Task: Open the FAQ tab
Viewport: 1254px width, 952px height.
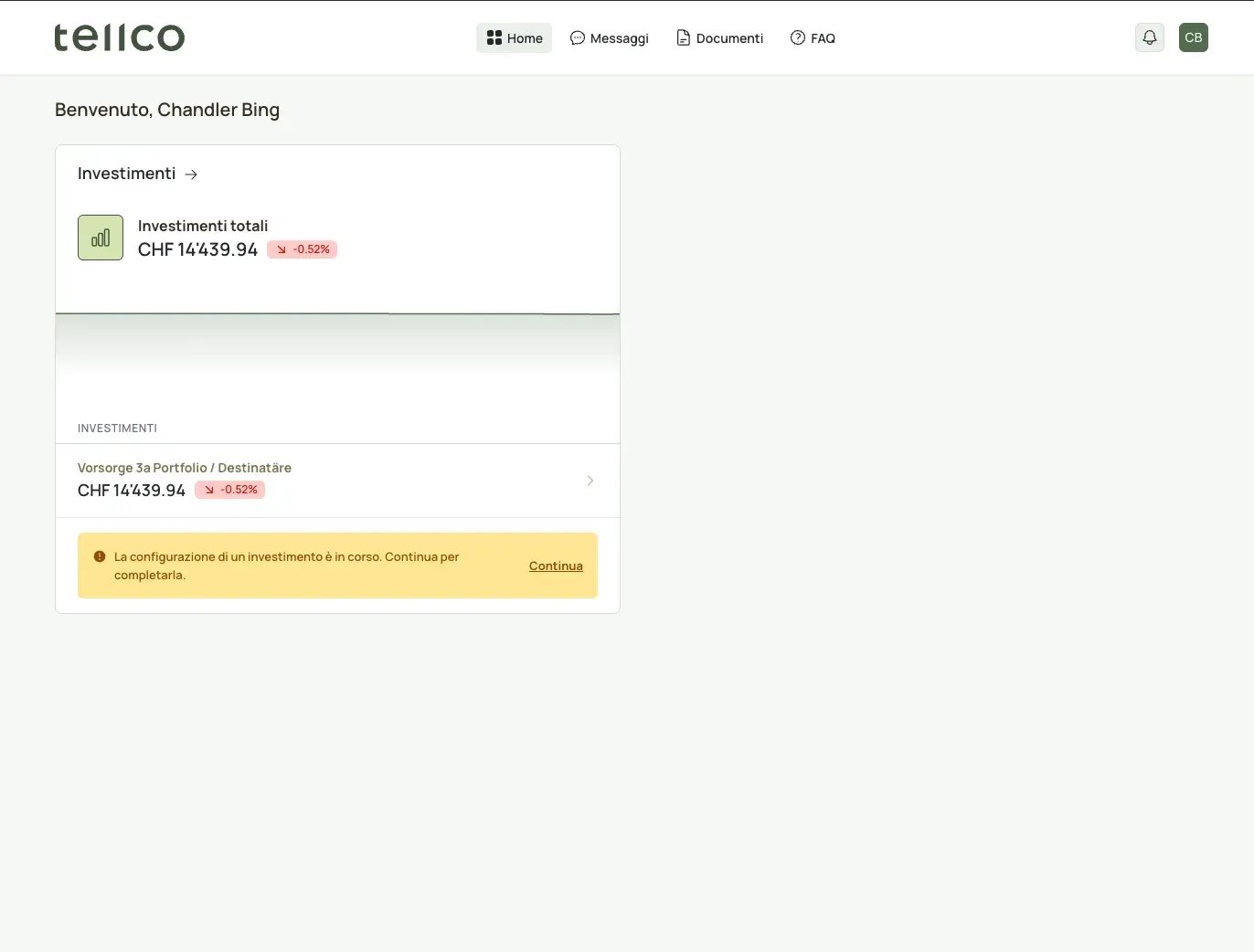Action: 813,37
